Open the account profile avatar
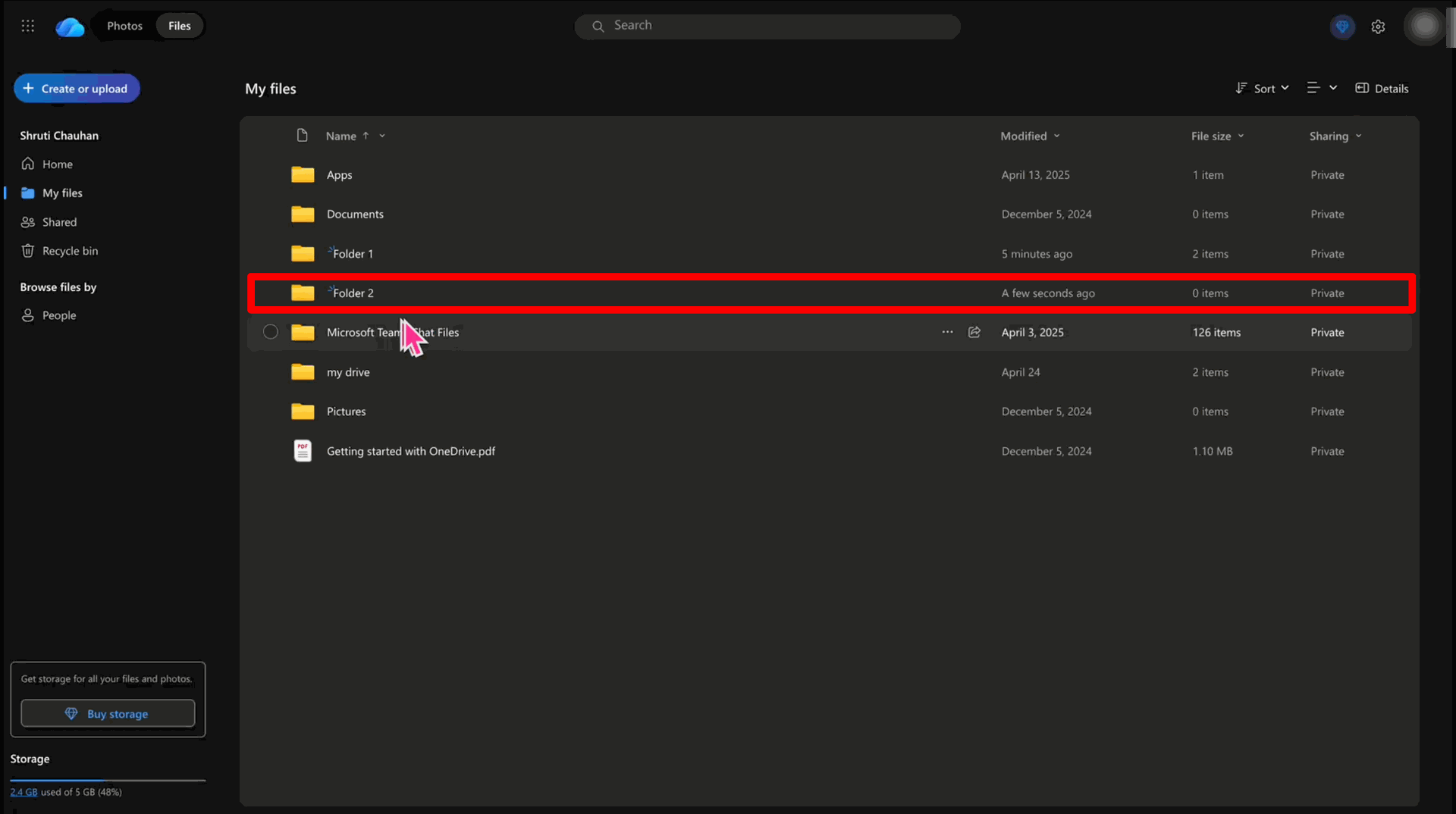The height and width of the screenshot is (814, 1456). [x=1425, y=27]
